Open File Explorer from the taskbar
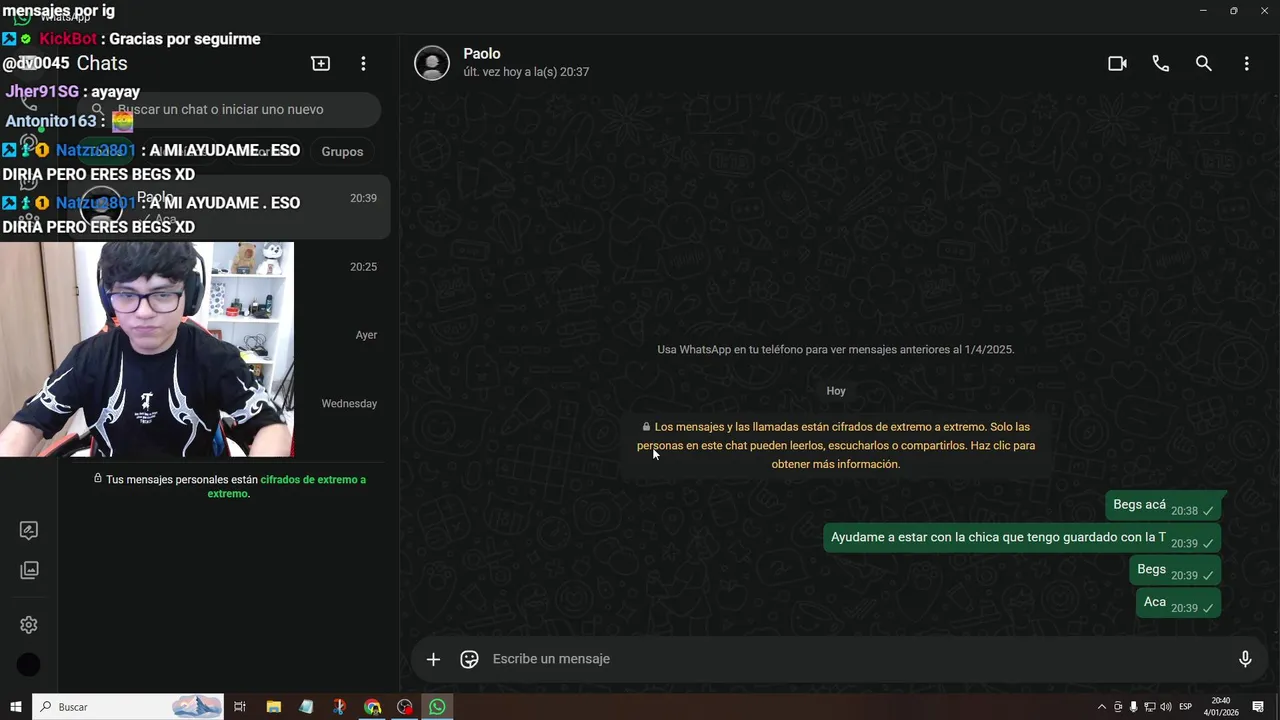Screen dimensions: 1280x720 pyautogui.click(x=273, y=707)
